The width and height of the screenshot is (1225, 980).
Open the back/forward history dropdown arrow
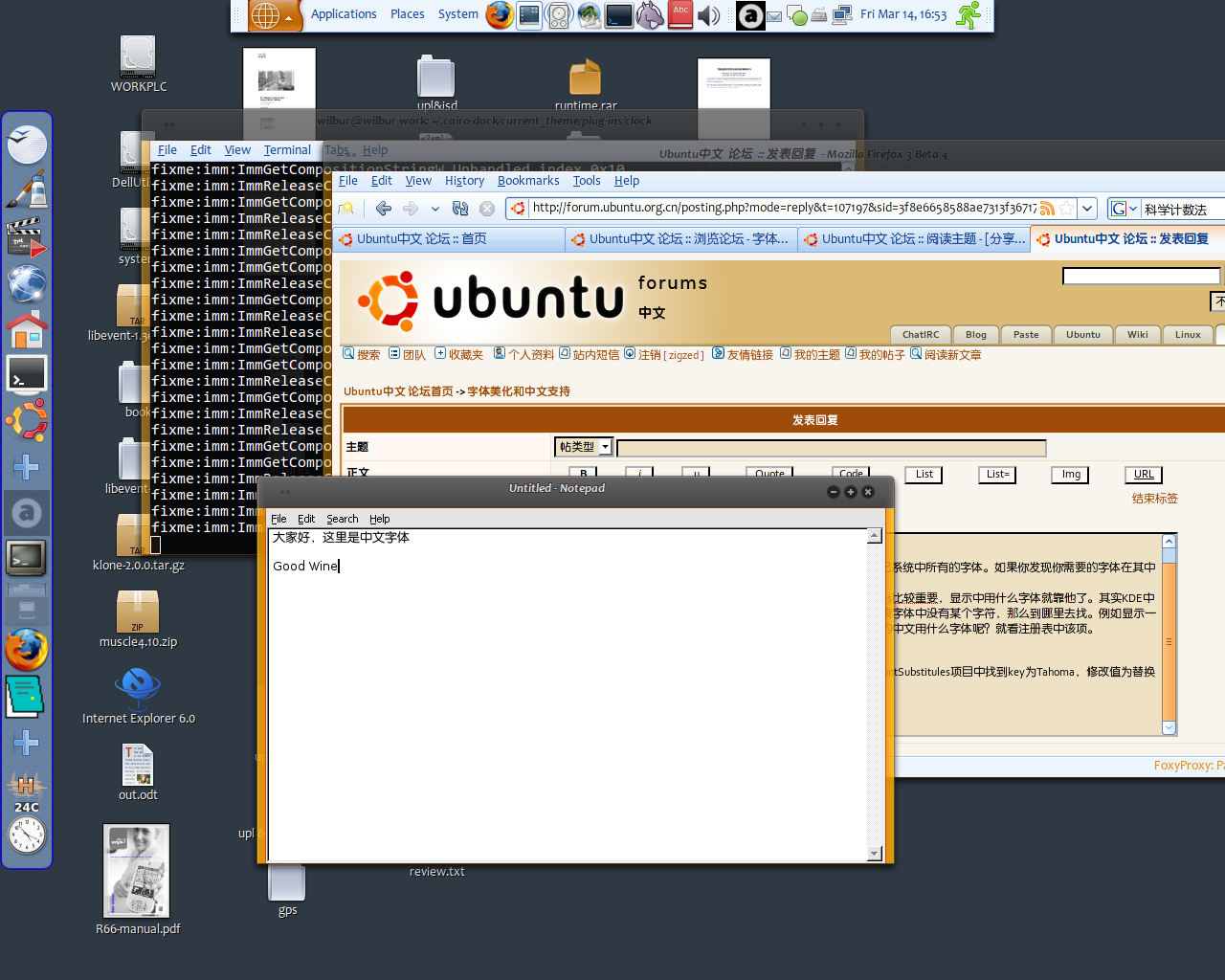[x=434, y=209]
